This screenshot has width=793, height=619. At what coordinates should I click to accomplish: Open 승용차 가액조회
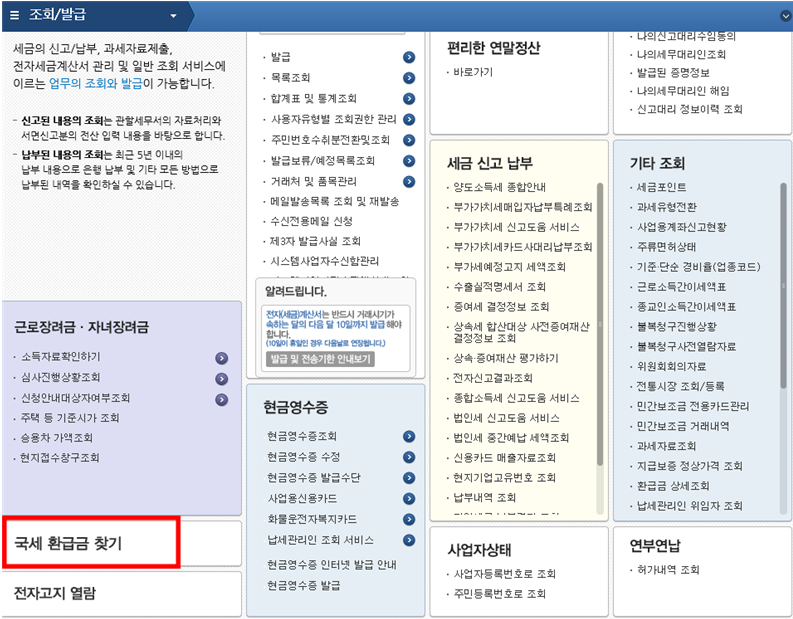[57, 438]
